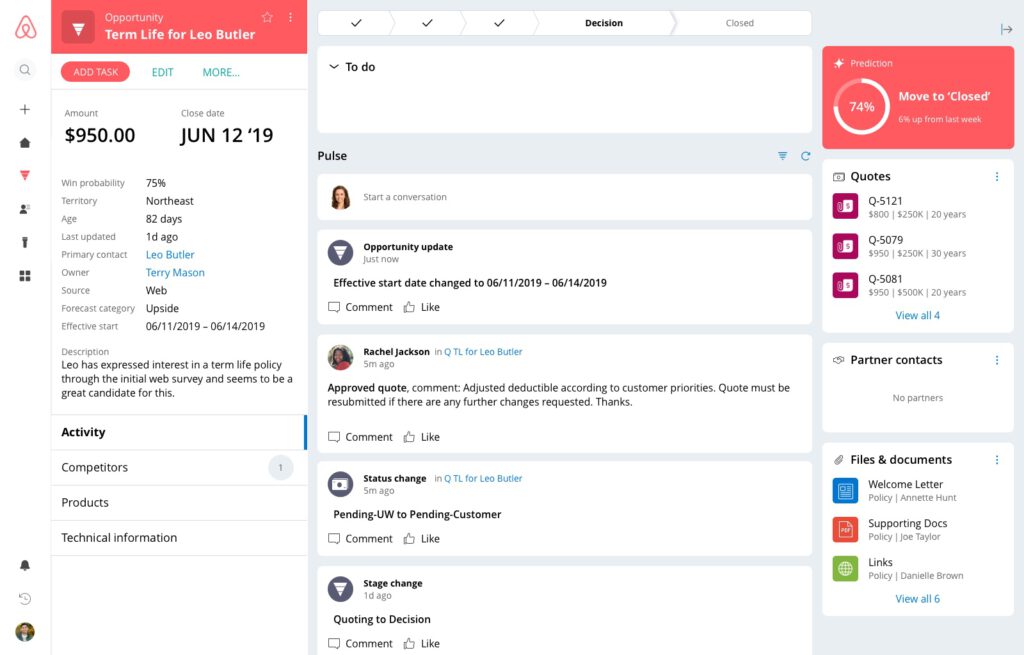This screenshot has height=655, width=1024.
Task: Open Q TL for Leo Butler link in Rachel's post
Action: [483, 351]
